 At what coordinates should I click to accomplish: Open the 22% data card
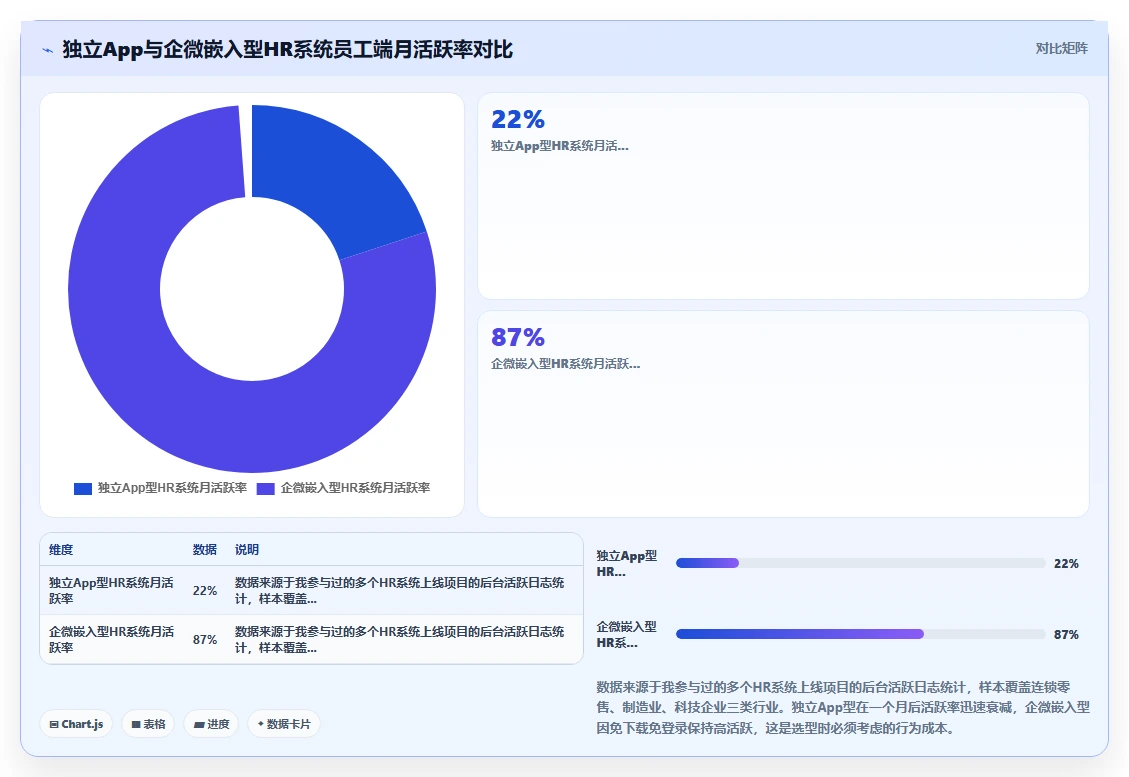(783, 196)
